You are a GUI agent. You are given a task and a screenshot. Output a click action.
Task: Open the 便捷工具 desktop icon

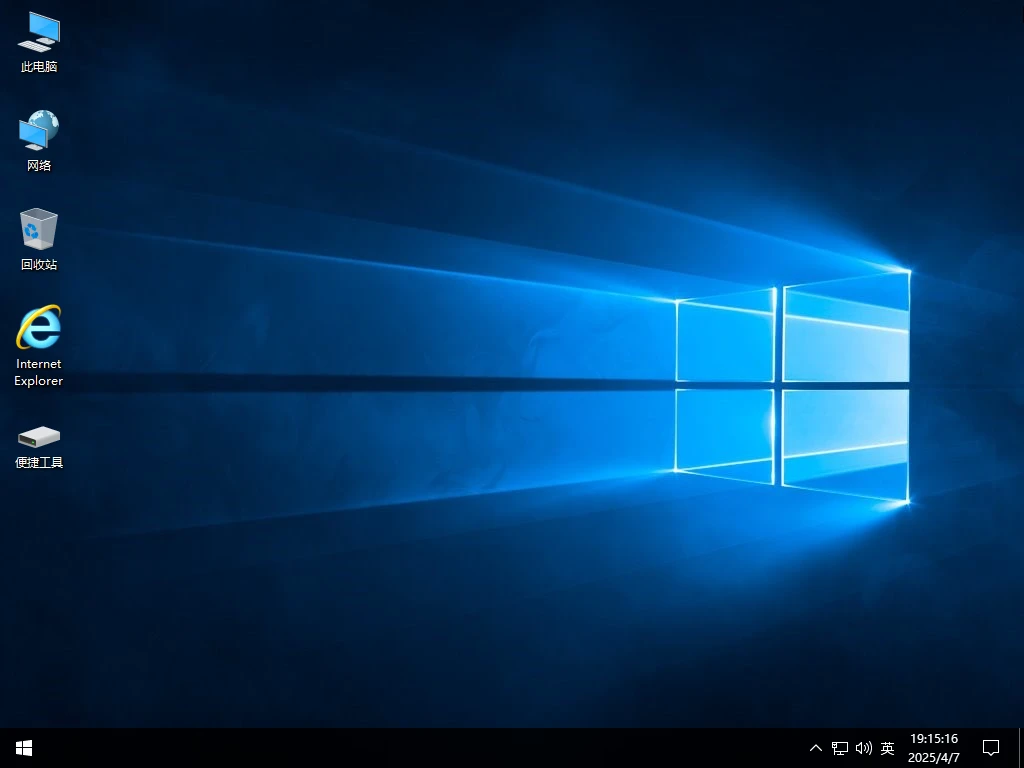click(x=38, y=438)
